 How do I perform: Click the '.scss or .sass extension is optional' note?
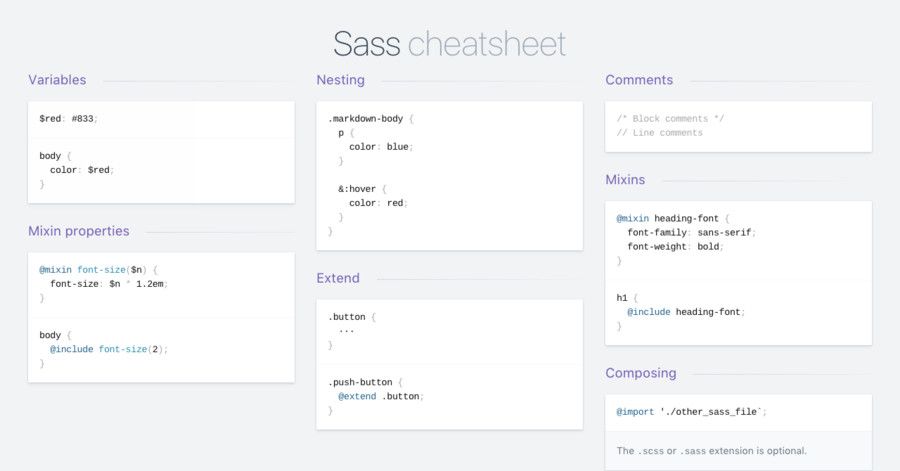point(712,451)
